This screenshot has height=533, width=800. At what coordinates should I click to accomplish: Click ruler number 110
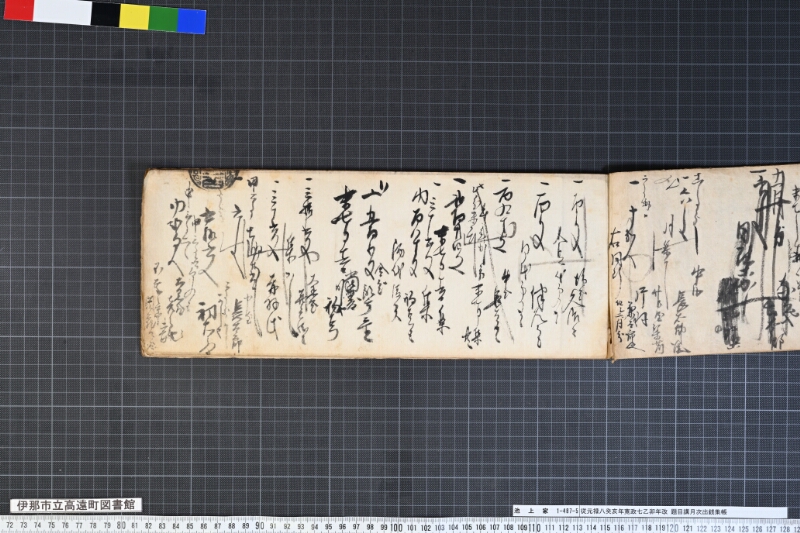535,527
